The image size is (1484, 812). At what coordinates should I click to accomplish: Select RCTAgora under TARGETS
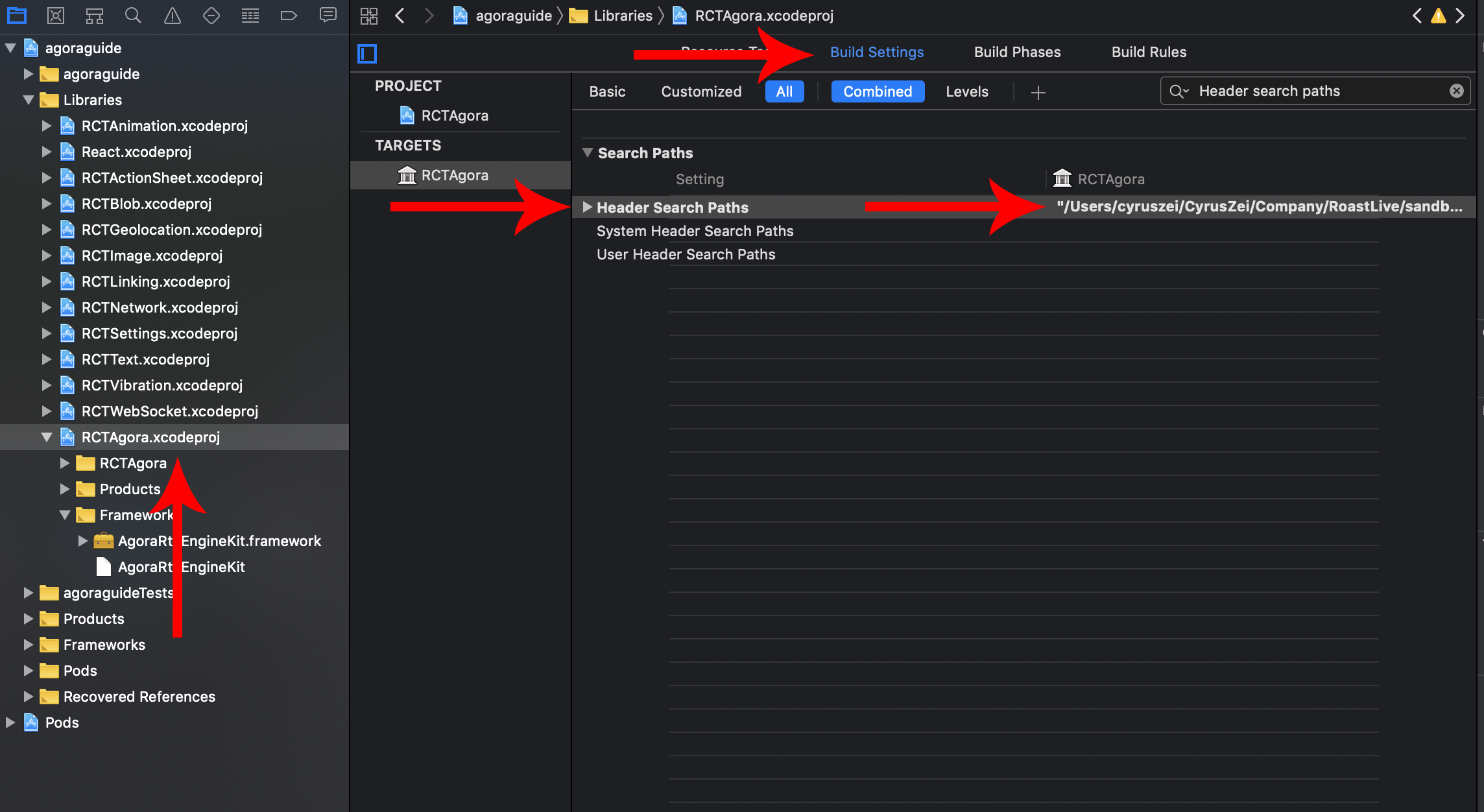tap(461, 175)
